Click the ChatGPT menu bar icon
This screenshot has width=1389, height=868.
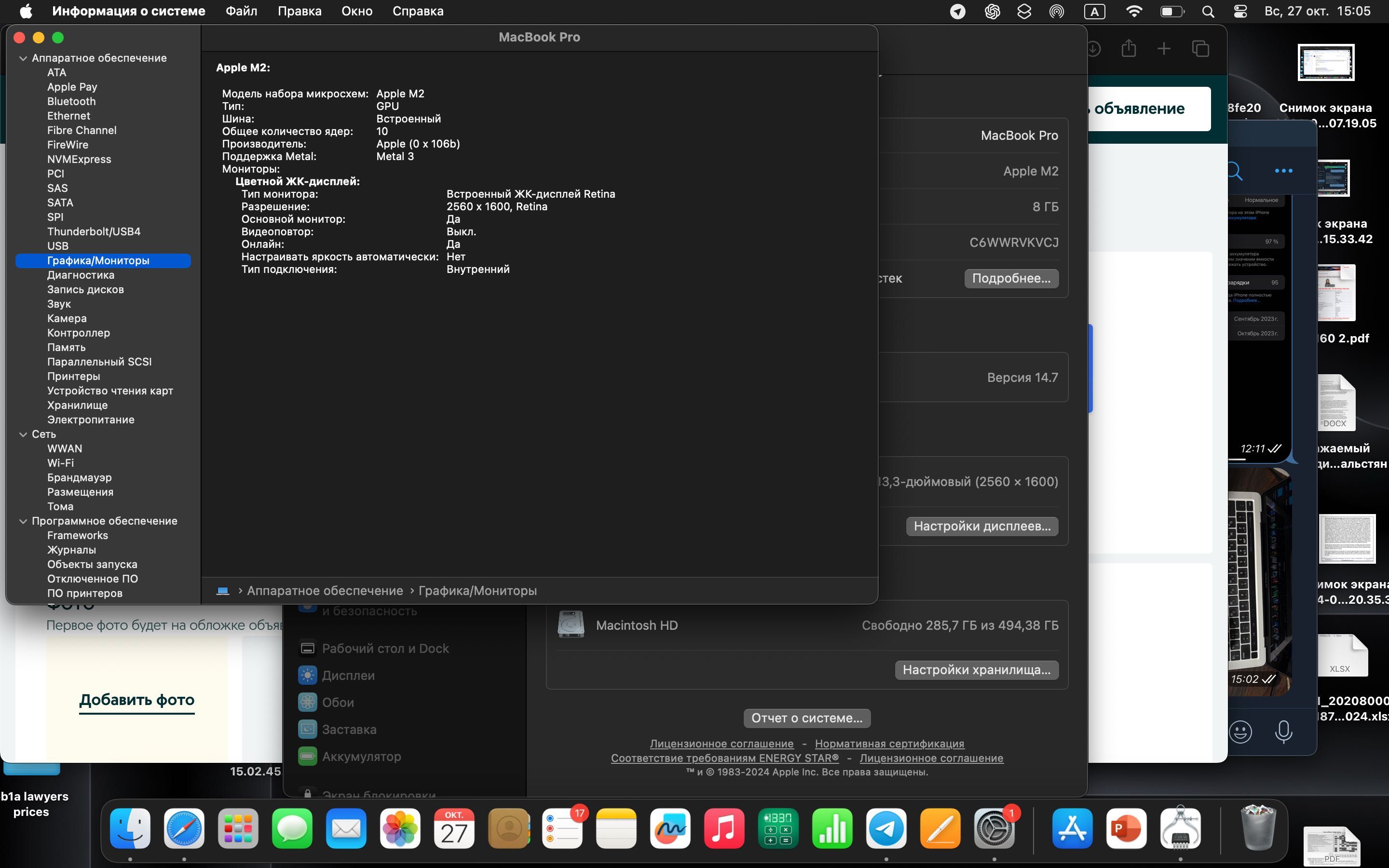click(x=992, y=12)
